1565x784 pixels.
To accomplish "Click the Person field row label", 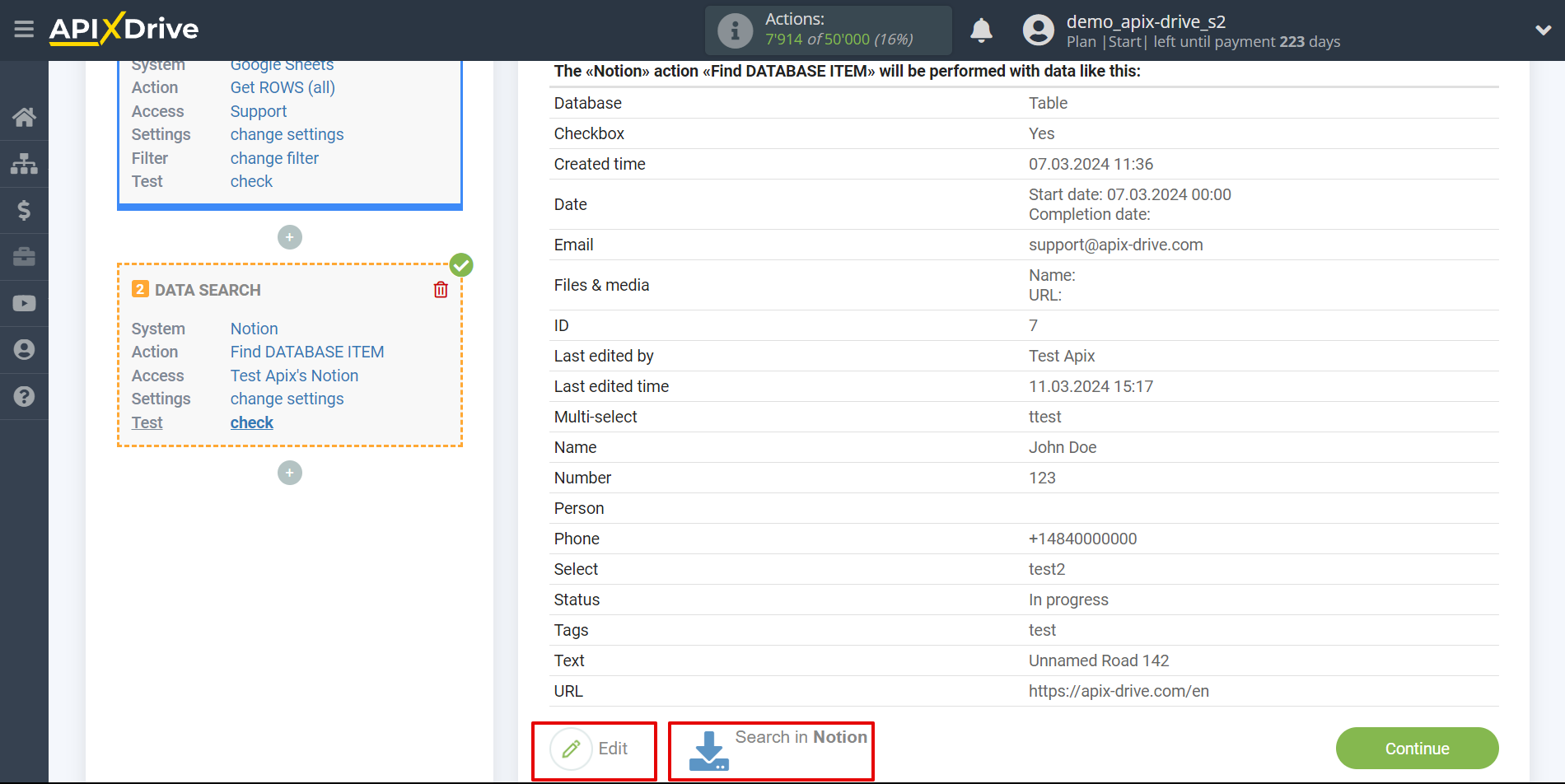I will click(x=579, y=508).
